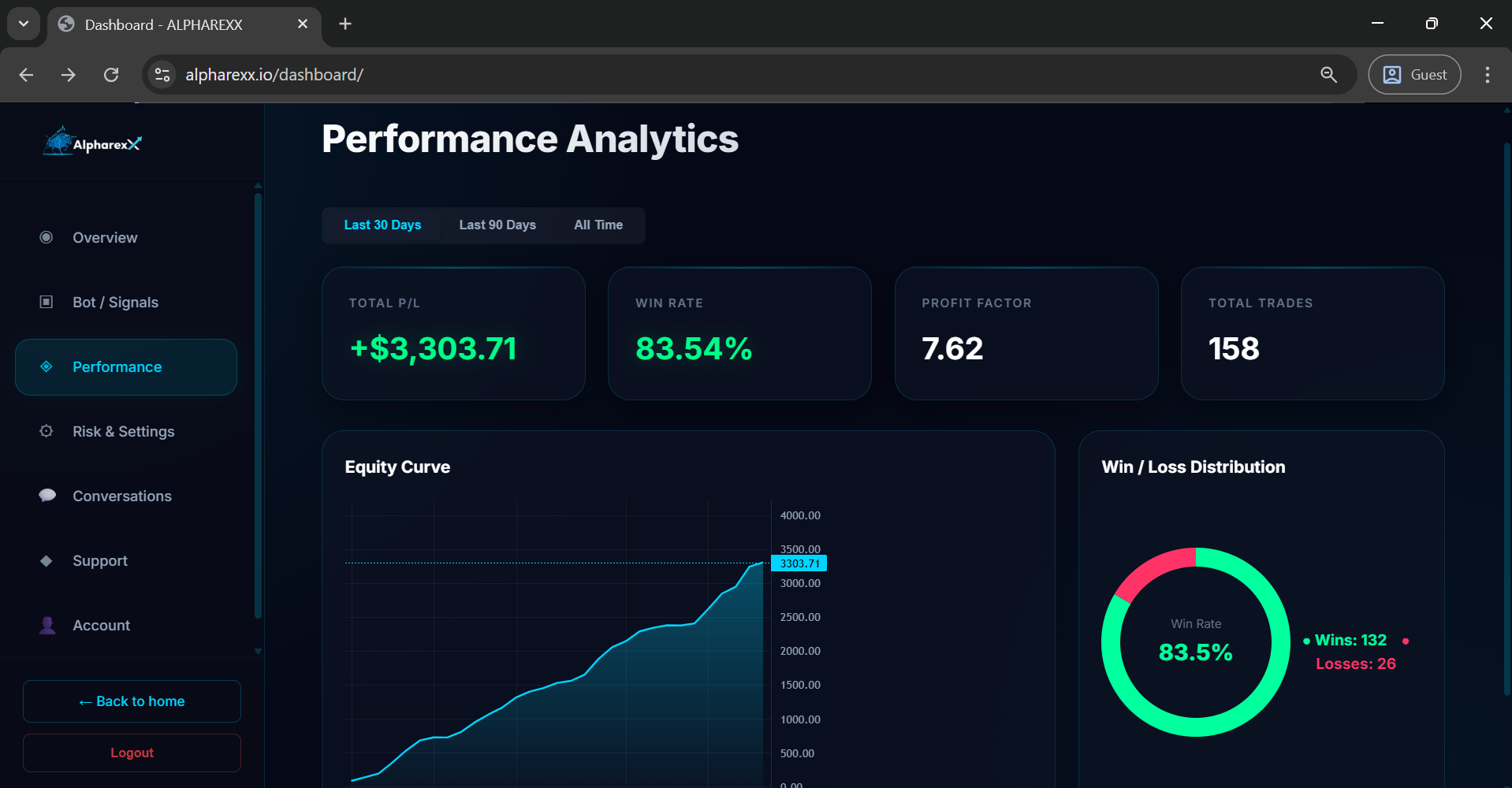This screenshot has width=1512, height=788.
Task: Click the sidebar scrollbar down arrow
Action: coord(258,652)
